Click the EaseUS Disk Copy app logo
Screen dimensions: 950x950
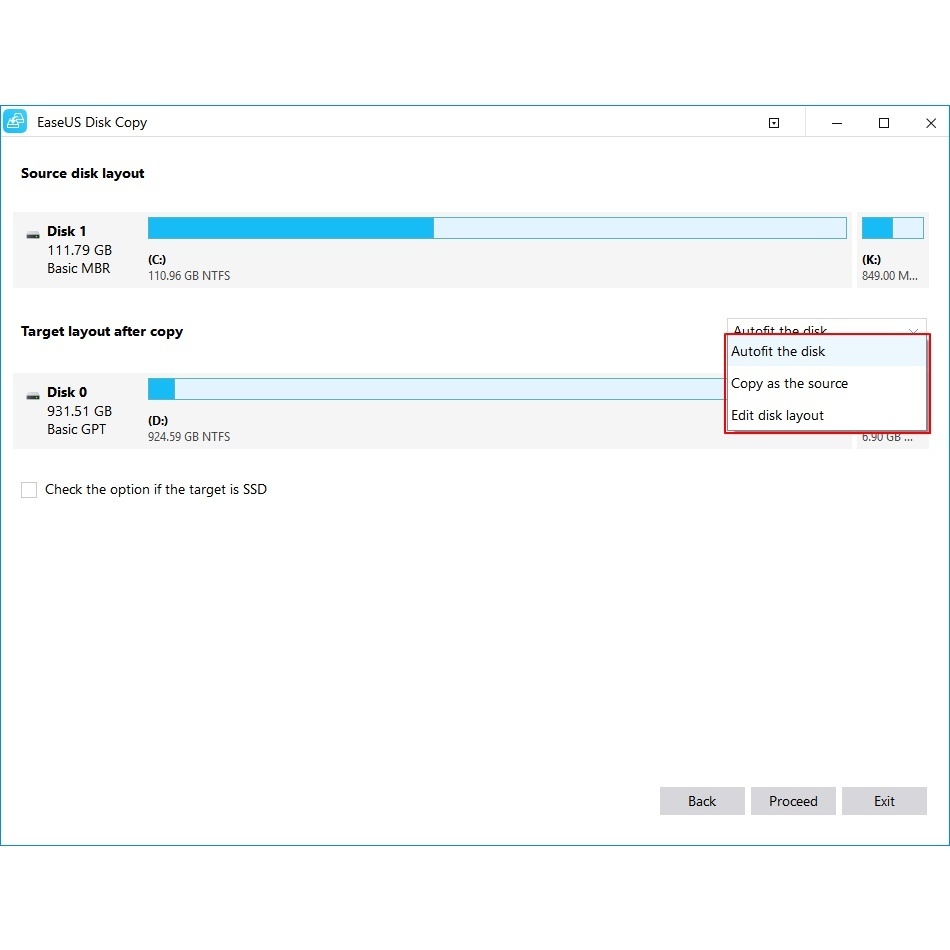pyautogui.click(x=15, y=122)
